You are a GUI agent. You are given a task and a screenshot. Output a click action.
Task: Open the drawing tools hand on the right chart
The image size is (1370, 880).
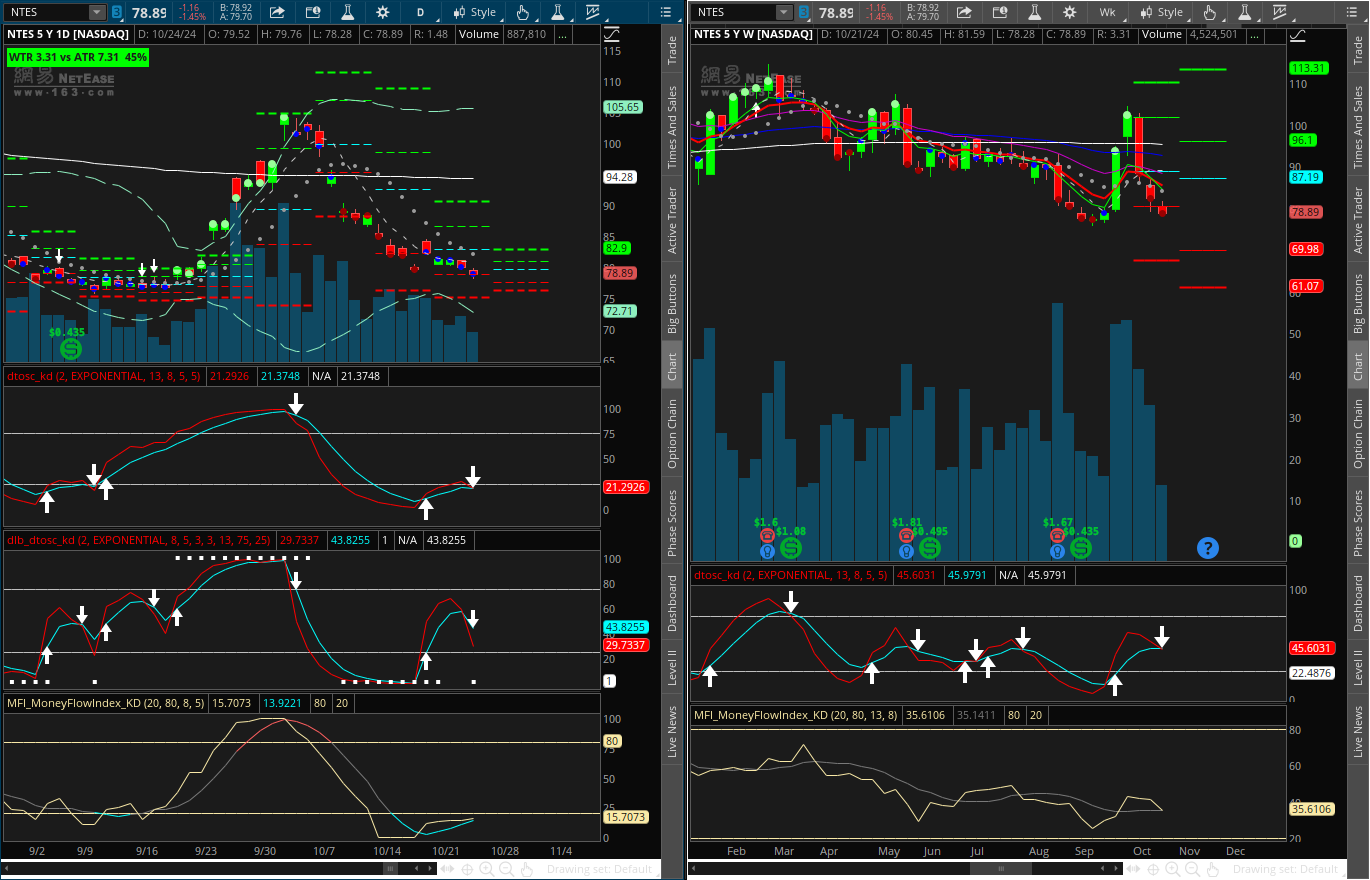[x=1210, y=13]
